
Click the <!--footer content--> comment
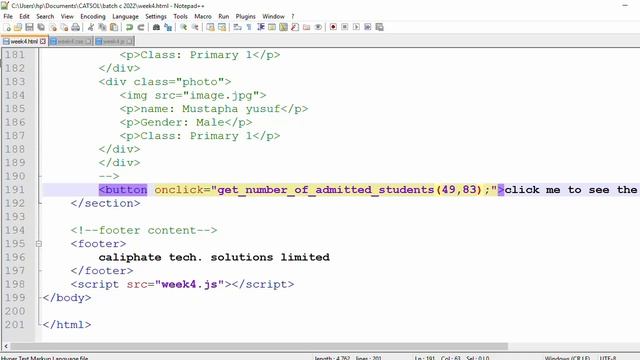pyautogui.click(x=144, y=230)
